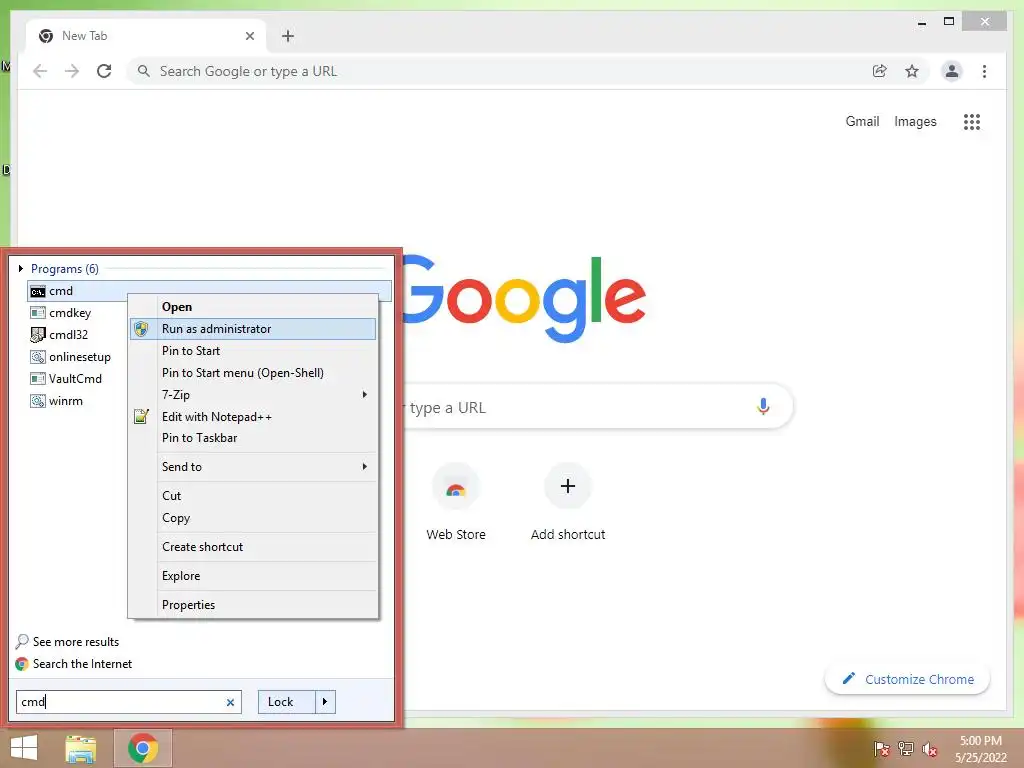The image size is (1024, 768).
Task: Select the New Tab browser tab
Action: coord(146,36)
